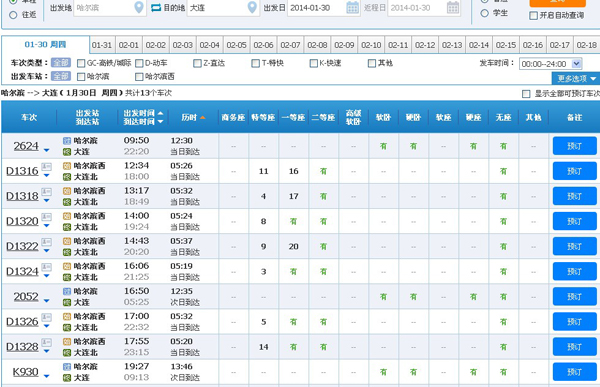The image size is (600, 387).
Task: Sort by duration using 历时 arrow
Action: [202, 118]
